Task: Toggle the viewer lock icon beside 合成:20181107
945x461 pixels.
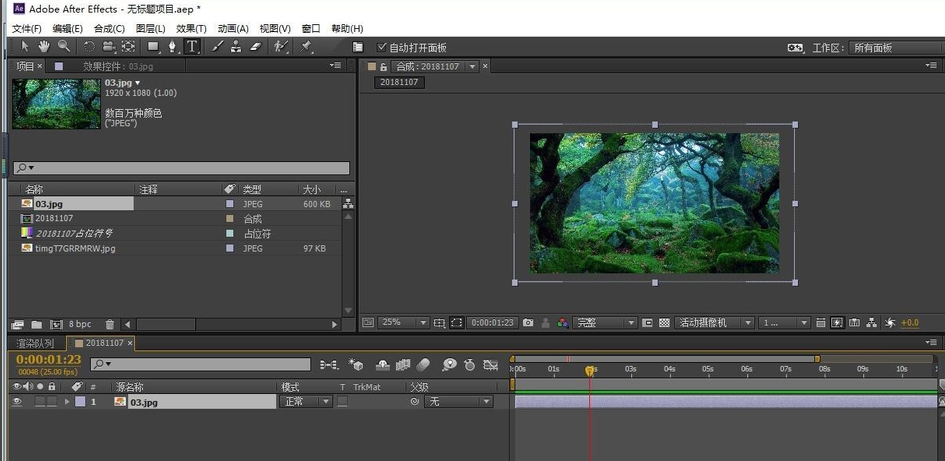Action: pos(383,66)
